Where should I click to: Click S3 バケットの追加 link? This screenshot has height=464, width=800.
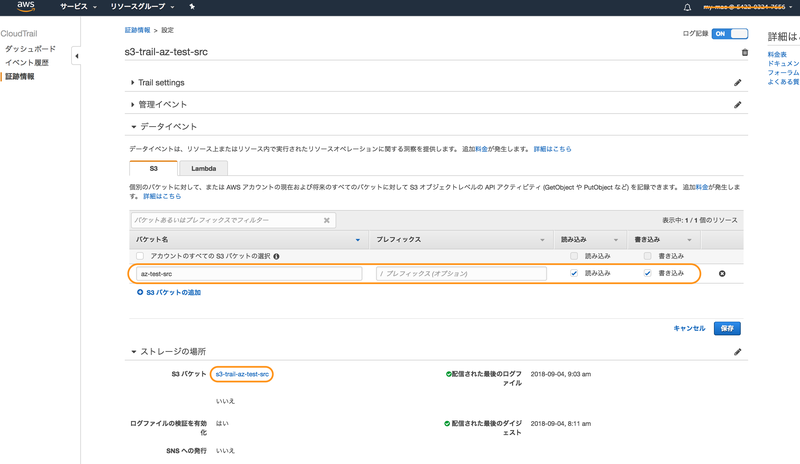tap(173, 292)
